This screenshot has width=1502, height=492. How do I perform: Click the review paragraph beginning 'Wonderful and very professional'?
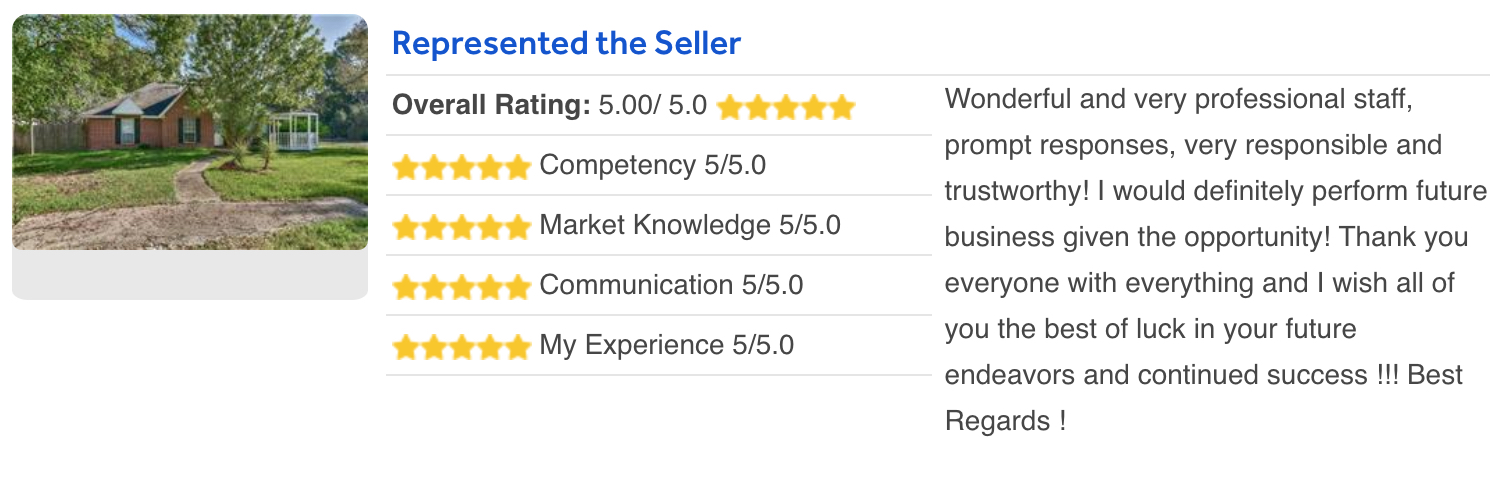point(1216,260)
